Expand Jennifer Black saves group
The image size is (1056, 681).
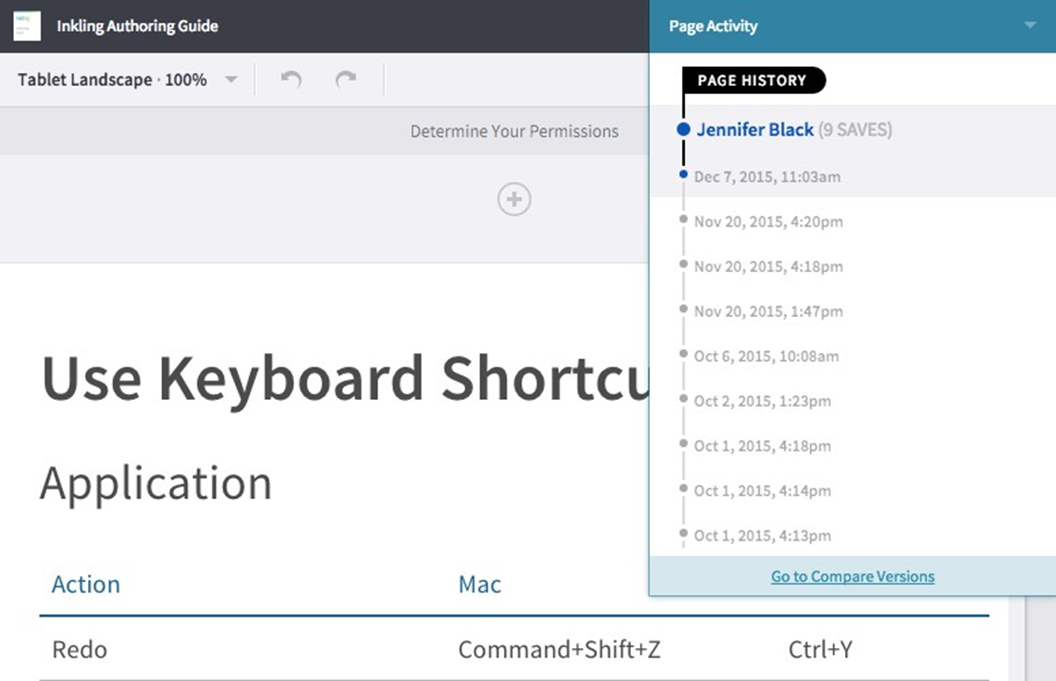coord(755,129)
